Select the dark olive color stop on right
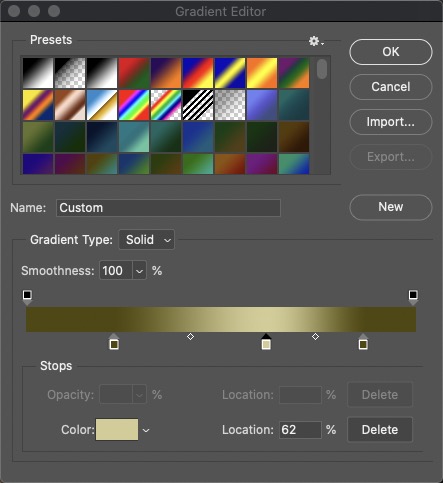Screen dimensions: 443x483 [363, 342]
